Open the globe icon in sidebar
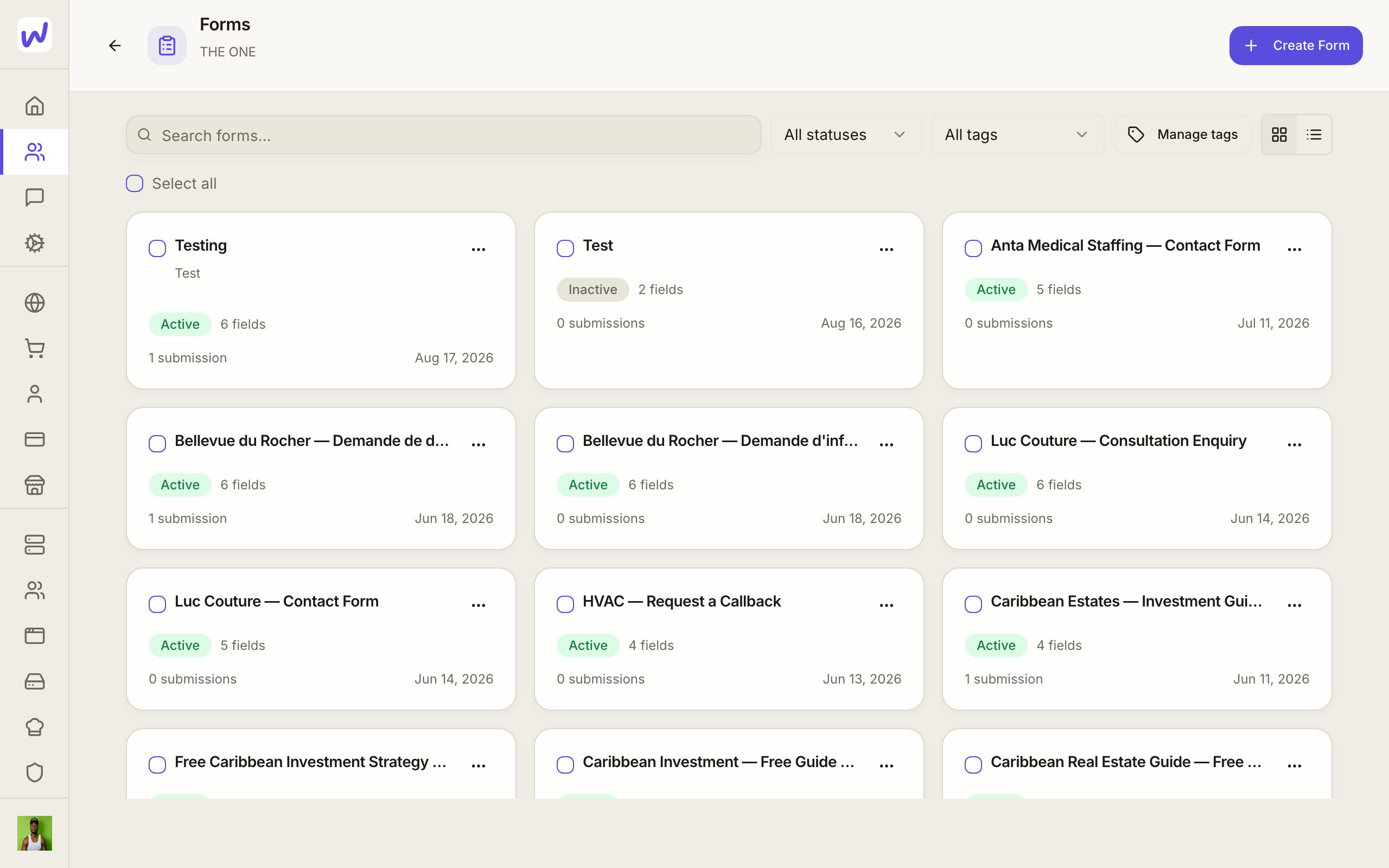 pos(34,303)
